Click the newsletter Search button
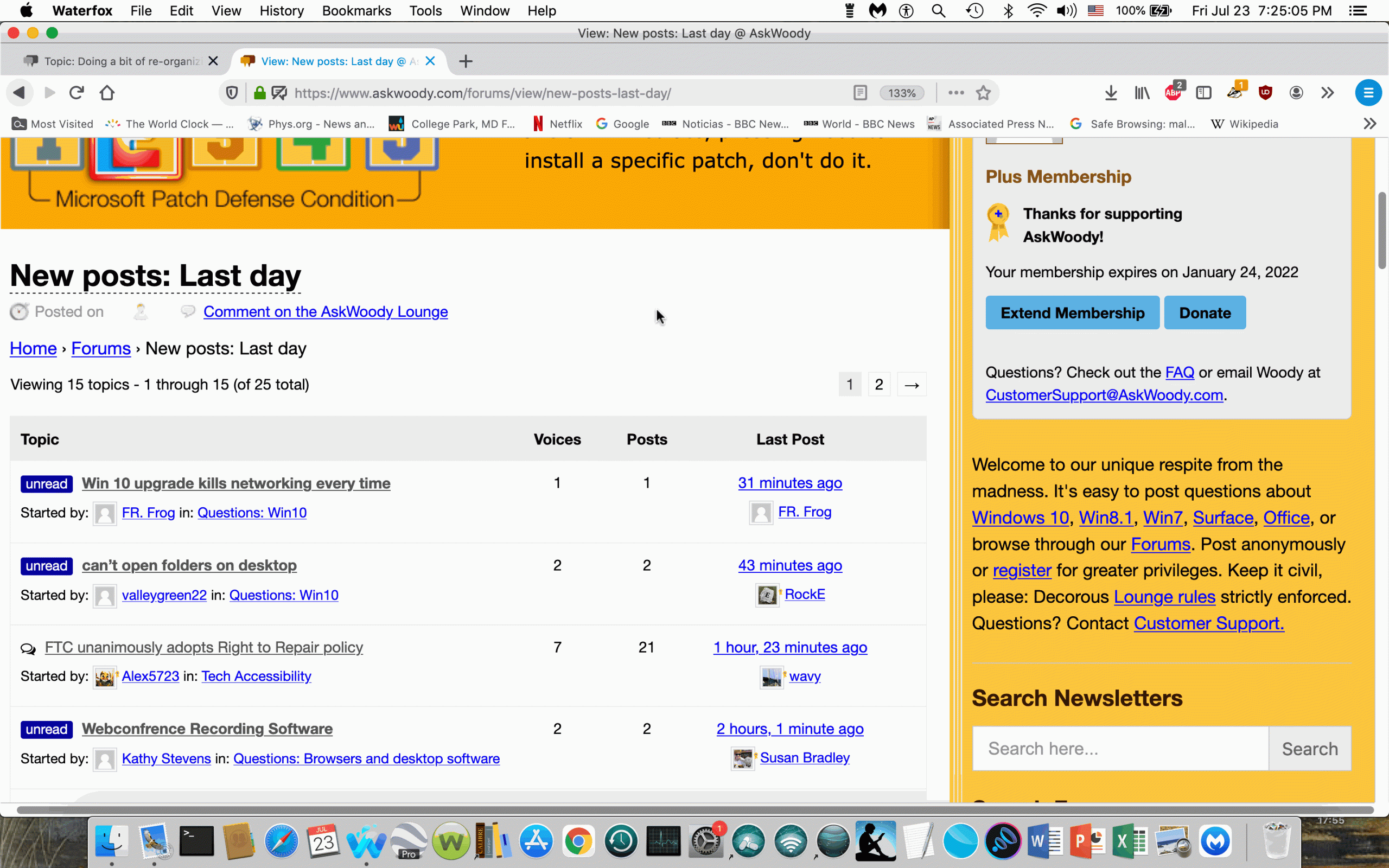The image size is (1389, 868). point(1310,749)
